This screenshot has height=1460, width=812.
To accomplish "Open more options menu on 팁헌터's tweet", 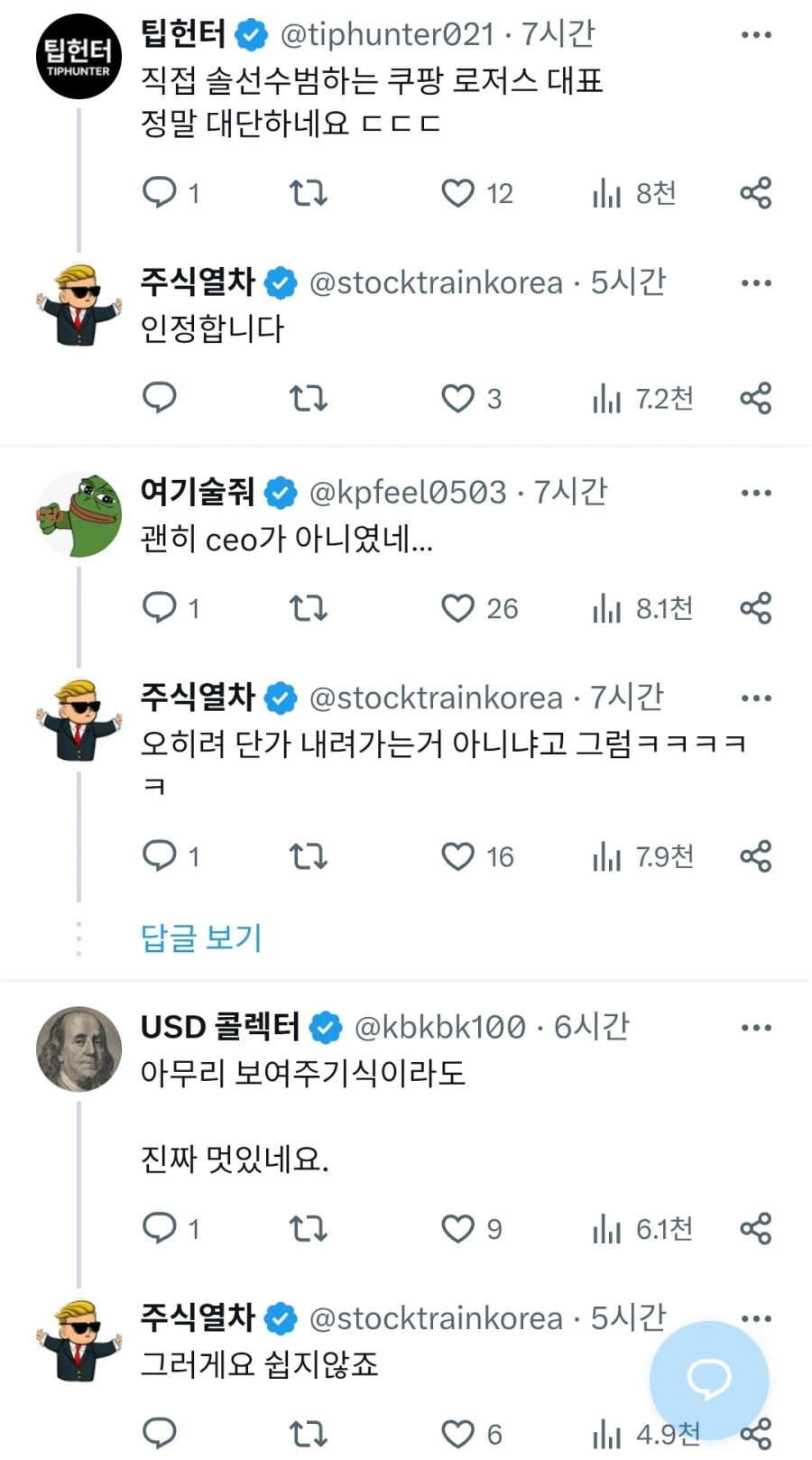I will [x=756, y=33].
